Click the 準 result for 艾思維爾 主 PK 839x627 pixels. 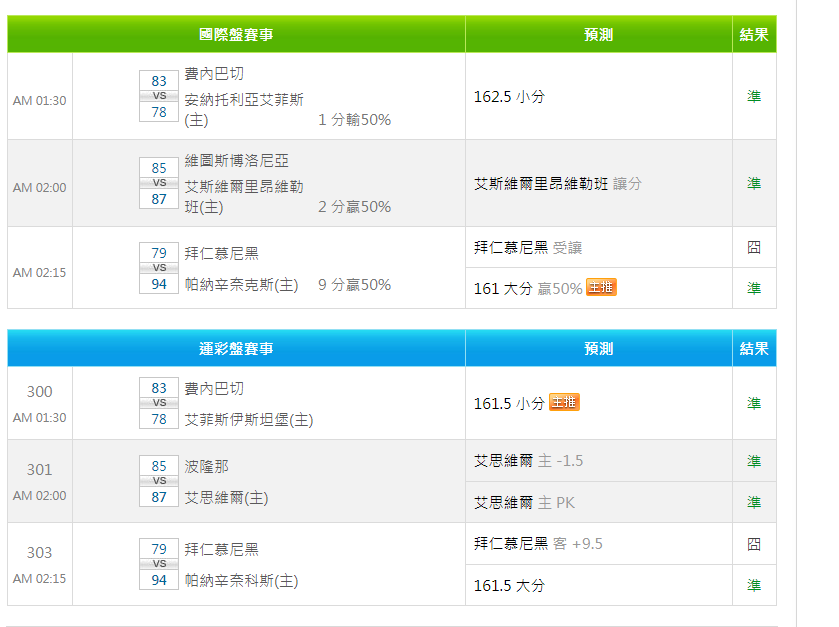click(754, 502)
